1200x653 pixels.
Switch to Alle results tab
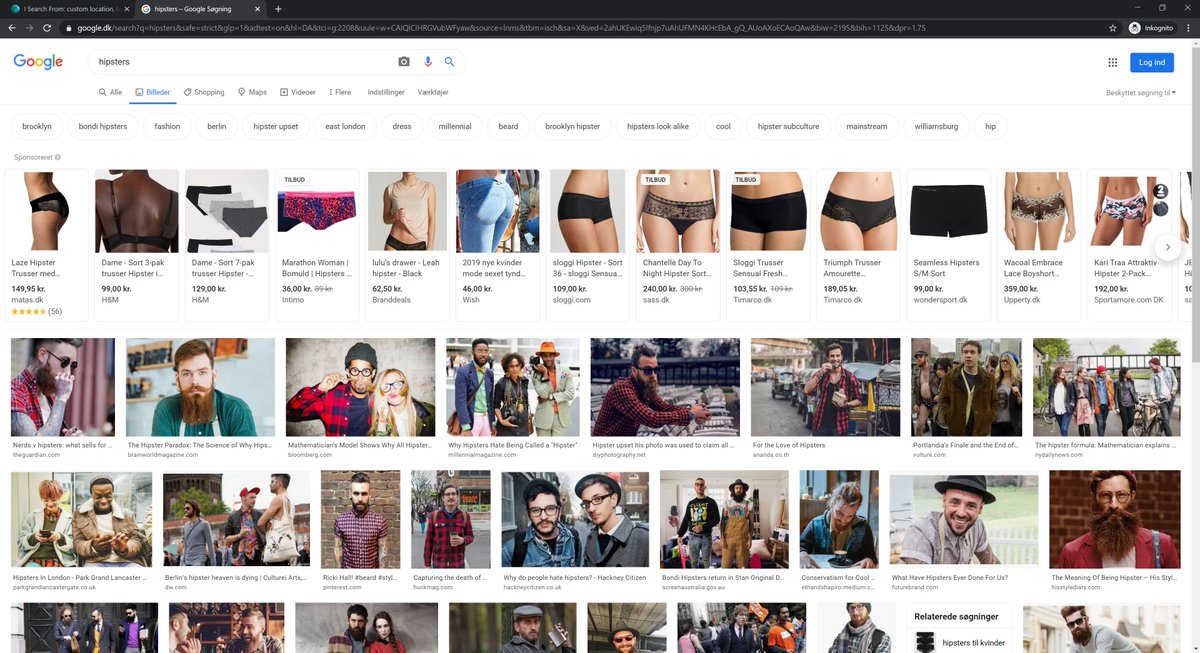tap(110, 92)
